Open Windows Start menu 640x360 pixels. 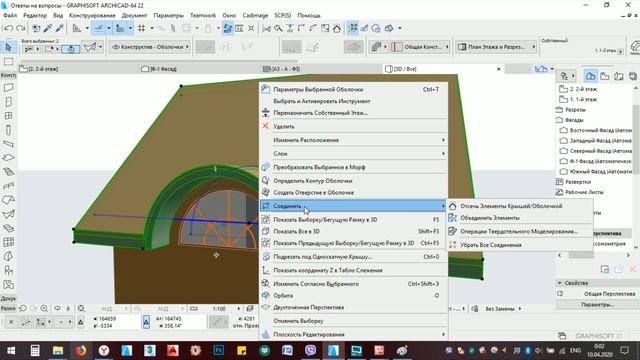pos(11,350)
